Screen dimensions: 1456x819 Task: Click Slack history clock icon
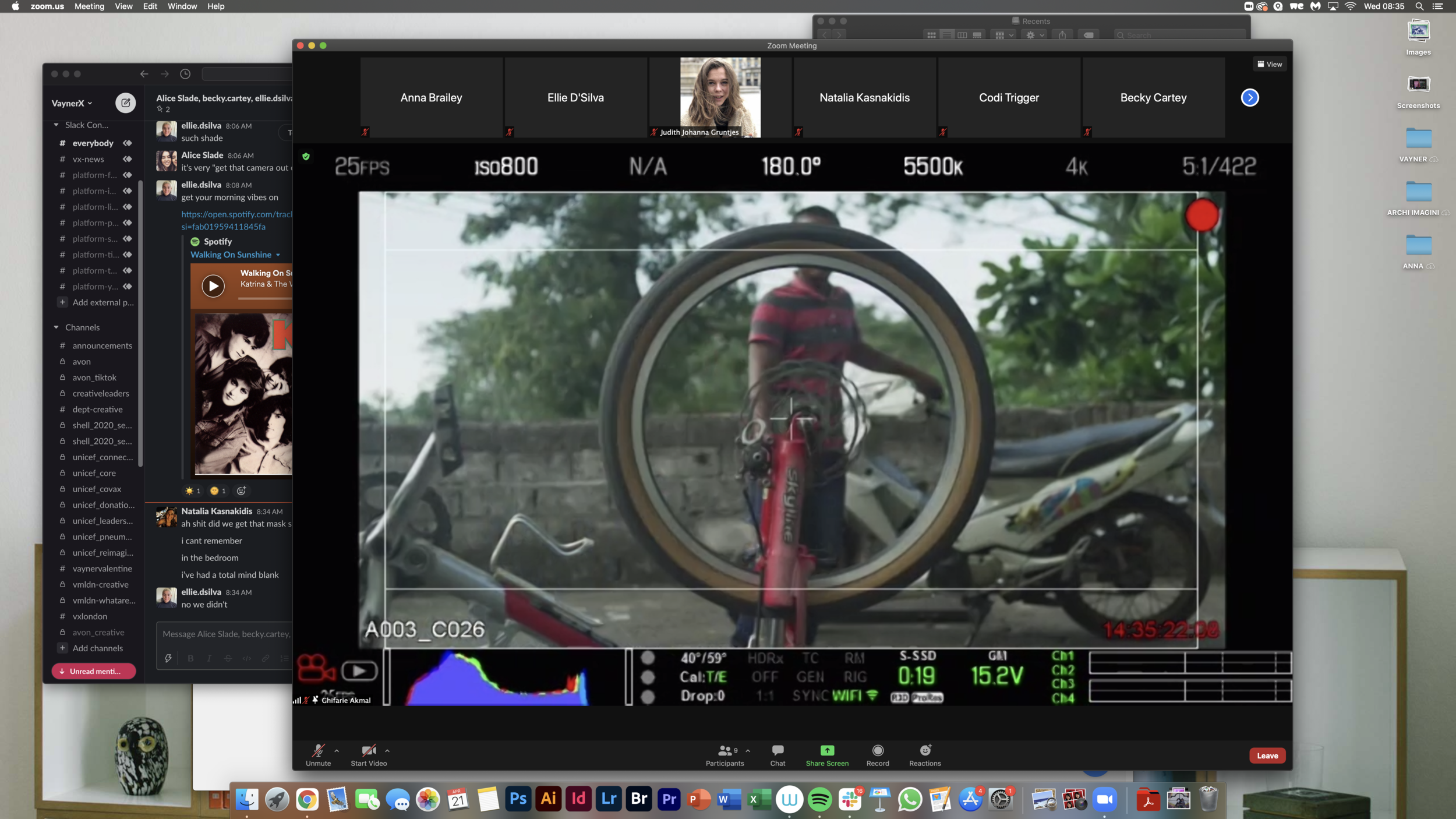pyautogui.click(x=185, y=74)
